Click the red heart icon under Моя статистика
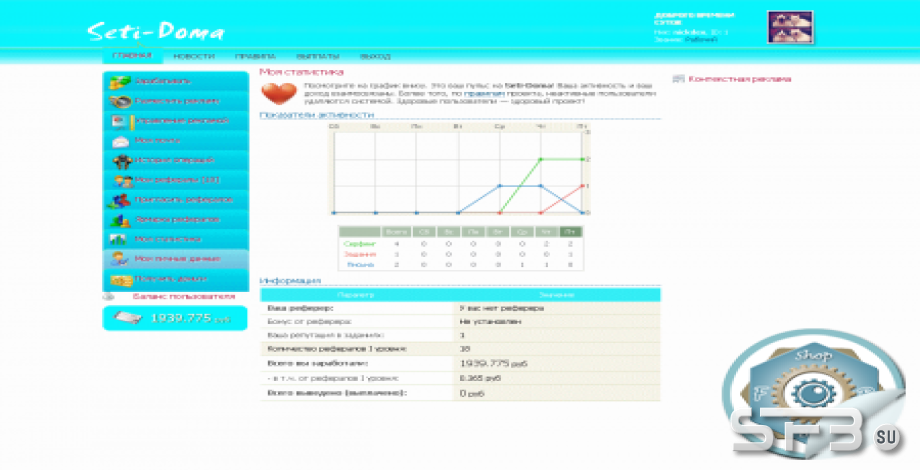This screenshot has width=920, height=470. pos(279,94)
